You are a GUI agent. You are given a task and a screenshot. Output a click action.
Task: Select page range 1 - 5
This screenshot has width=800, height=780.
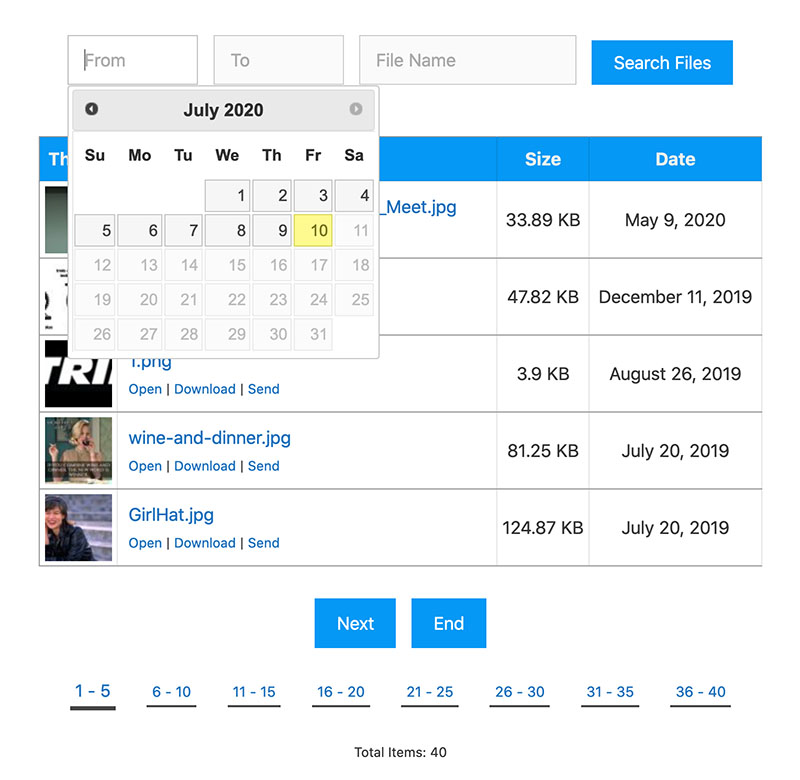tap(92, 691)
